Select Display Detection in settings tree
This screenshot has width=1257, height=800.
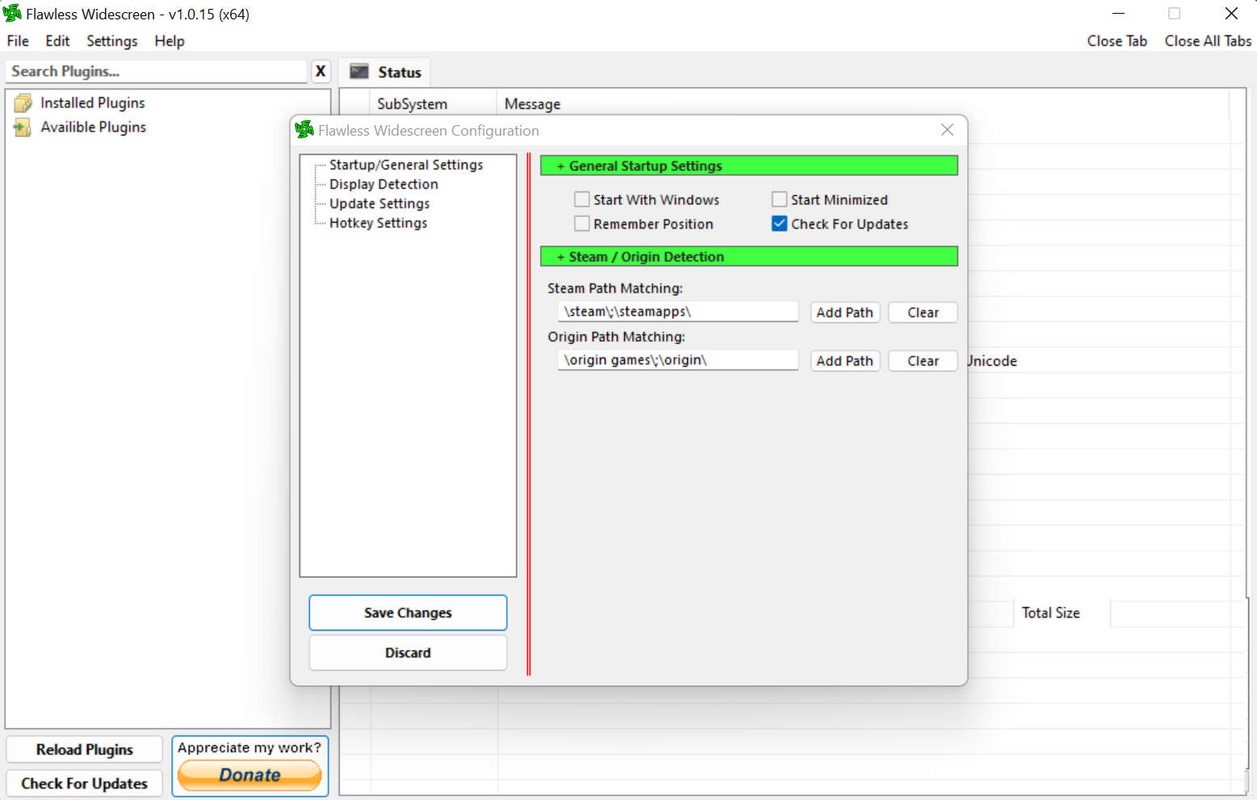(384, 184)
